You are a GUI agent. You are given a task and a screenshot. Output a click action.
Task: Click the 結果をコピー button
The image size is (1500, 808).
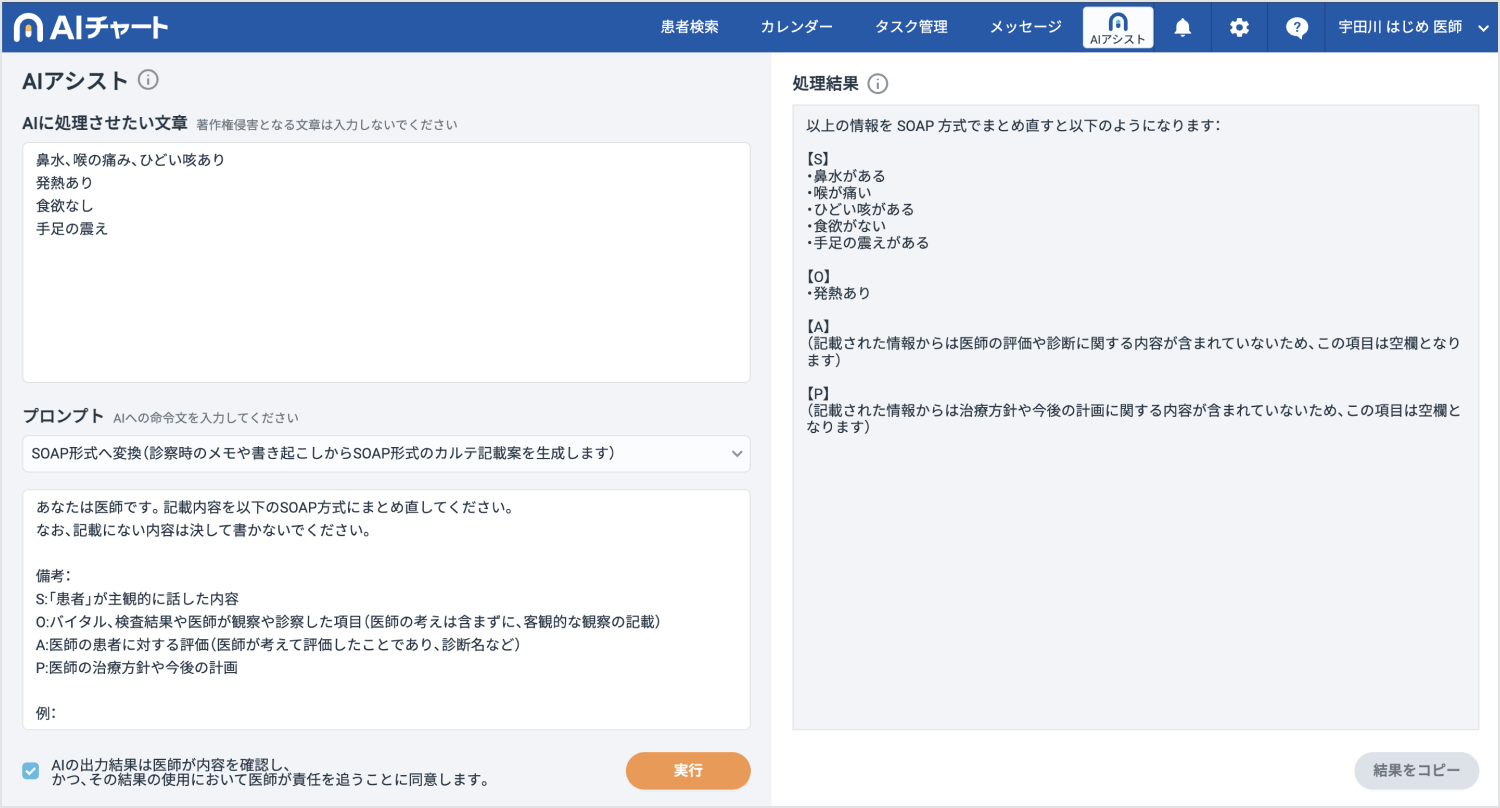[x=1416, y=771]
